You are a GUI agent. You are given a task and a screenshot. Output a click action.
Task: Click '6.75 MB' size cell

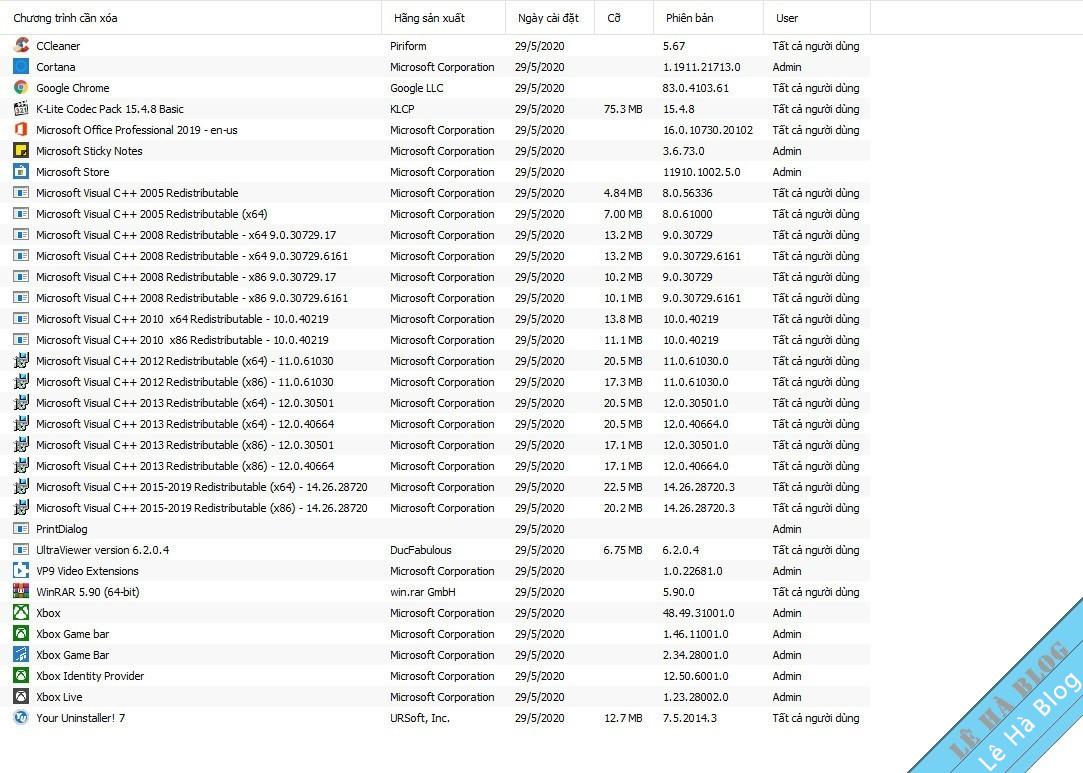click(623, 550)
